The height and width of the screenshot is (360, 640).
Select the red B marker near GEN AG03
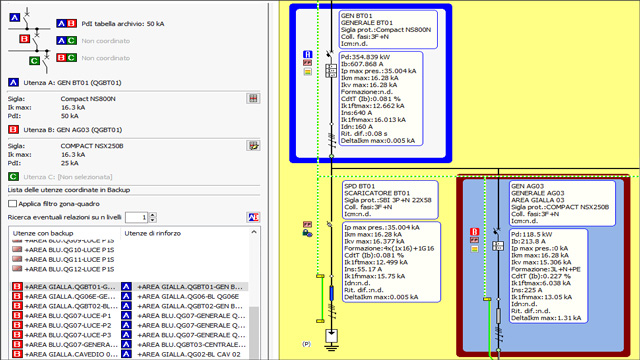coord(474,232)
